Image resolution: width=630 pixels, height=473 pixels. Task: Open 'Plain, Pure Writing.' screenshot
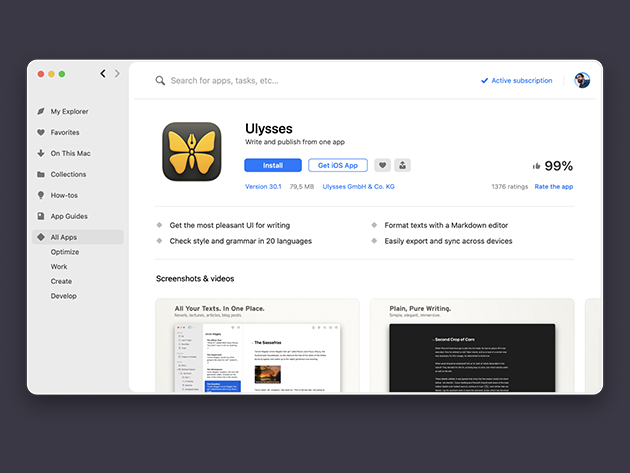point(472,345)
